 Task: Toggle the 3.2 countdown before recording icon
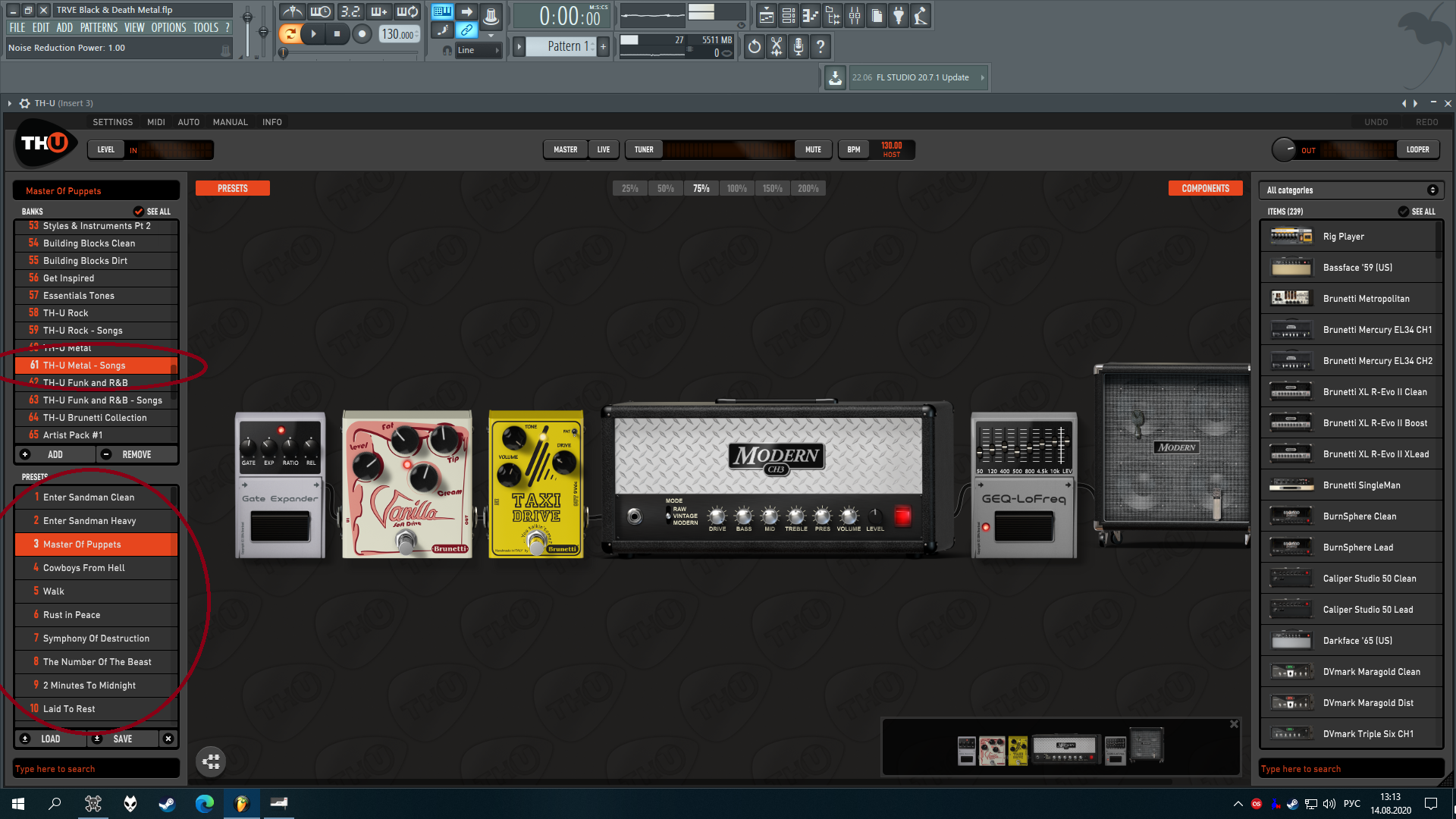(x=350, y=12)
